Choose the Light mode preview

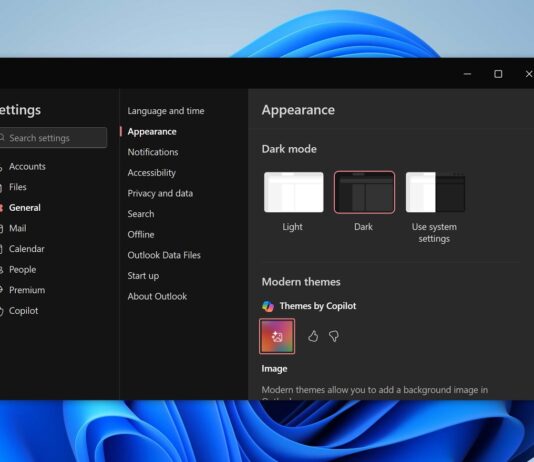click(x=294, y=192)
